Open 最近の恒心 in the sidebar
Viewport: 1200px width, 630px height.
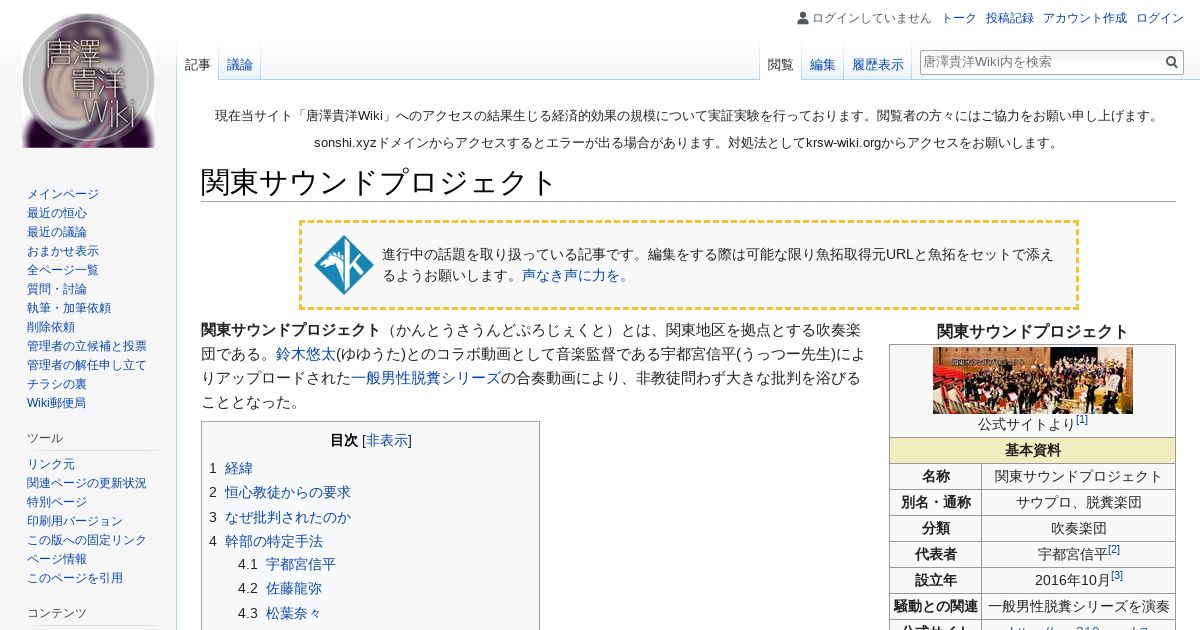(x=57, y=213)
